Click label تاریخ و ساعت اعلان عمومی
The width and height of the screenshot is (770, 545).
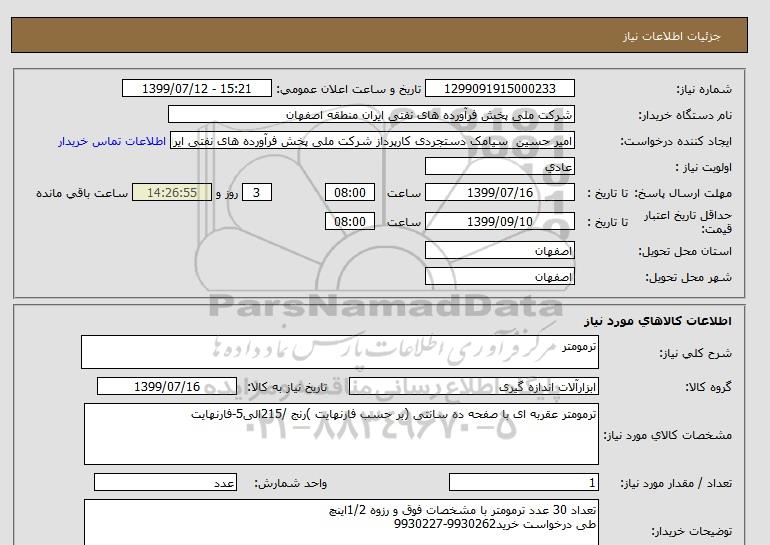(x=349, y=89)
